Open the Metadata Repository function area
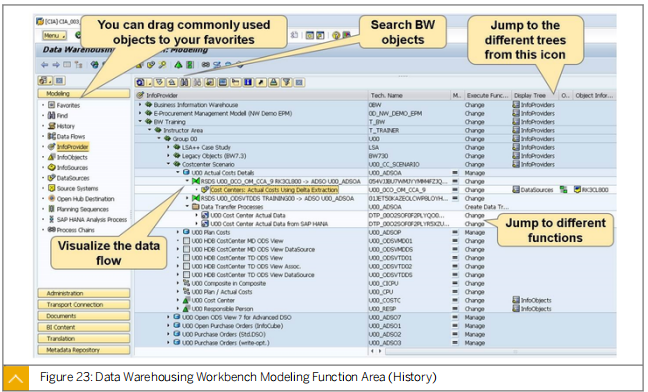Screen dimensions: 648x392 click(83, 350)
